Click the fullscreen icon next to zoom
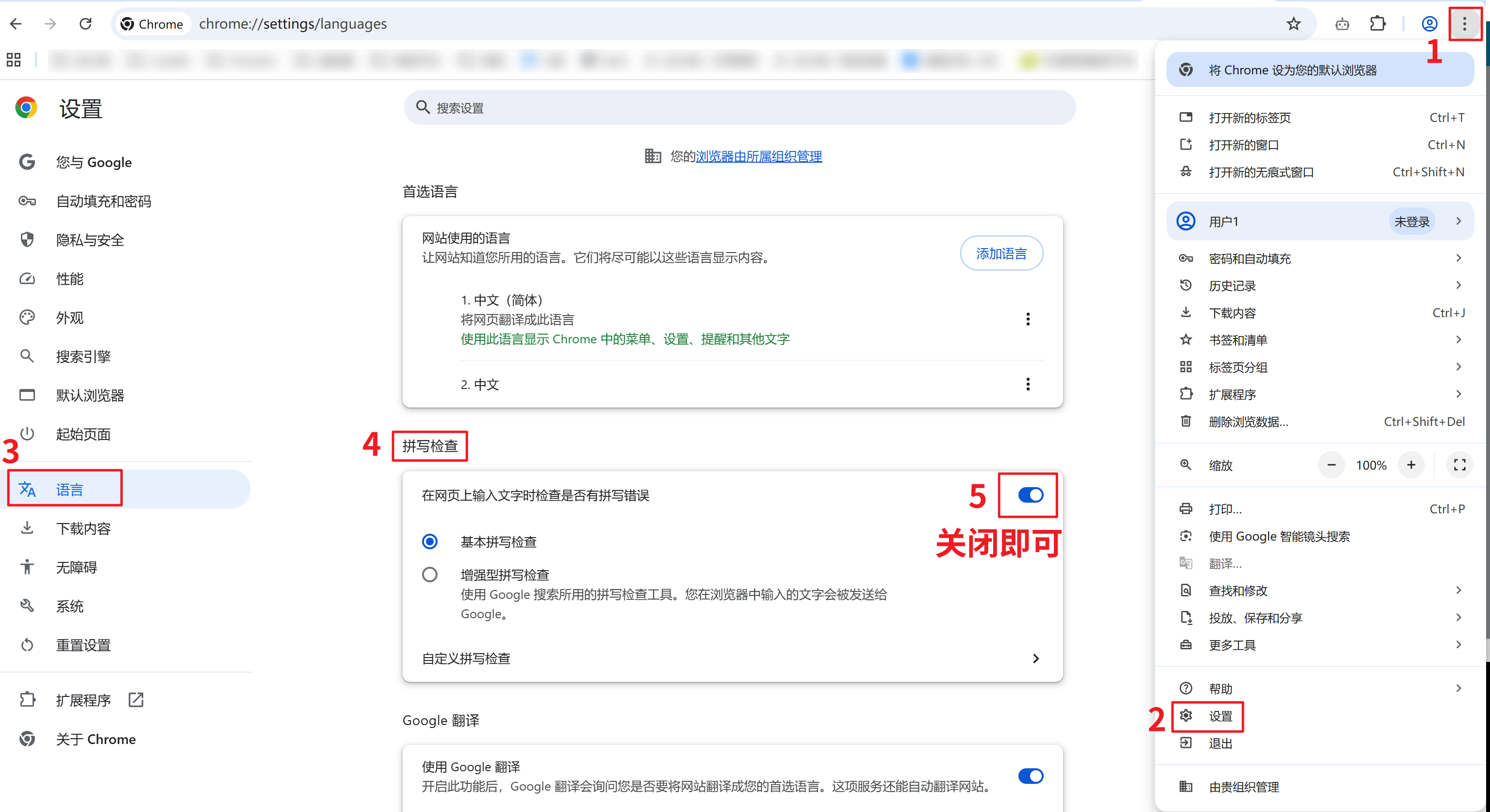1490x812 pixels. pos(1459,465)
